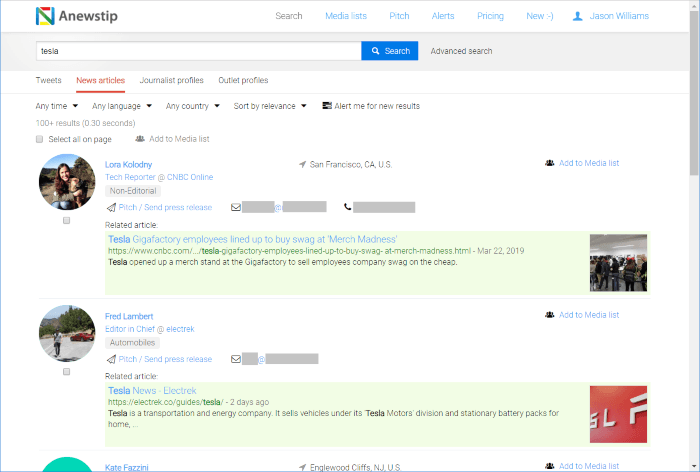Click the magnifier icon in Search button

(x=375, y=51)
